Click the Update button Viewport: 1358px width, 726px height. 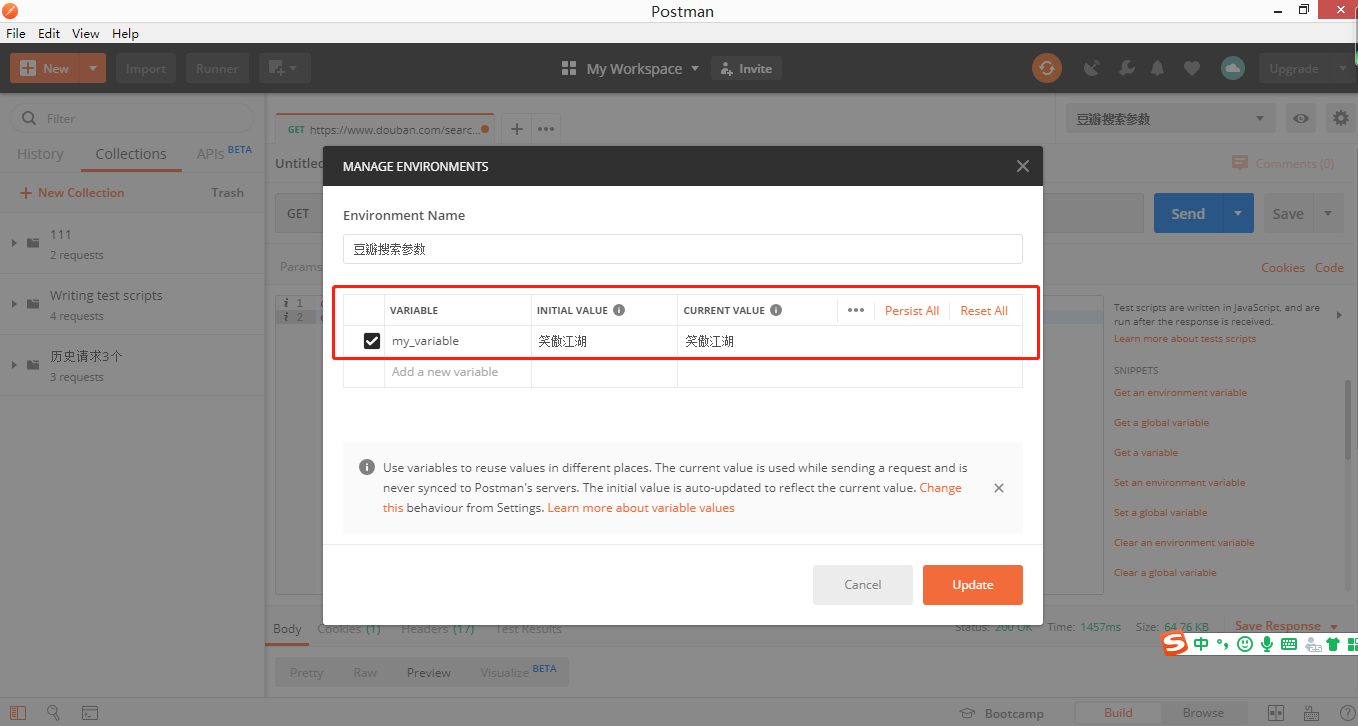coord(973,585)
